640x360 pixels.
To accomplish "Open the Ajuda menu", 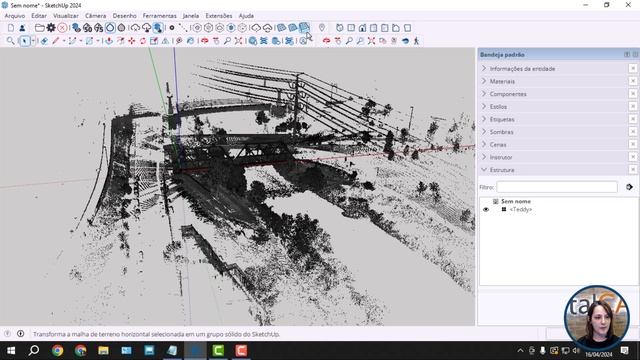I will (x=246, y=16).
